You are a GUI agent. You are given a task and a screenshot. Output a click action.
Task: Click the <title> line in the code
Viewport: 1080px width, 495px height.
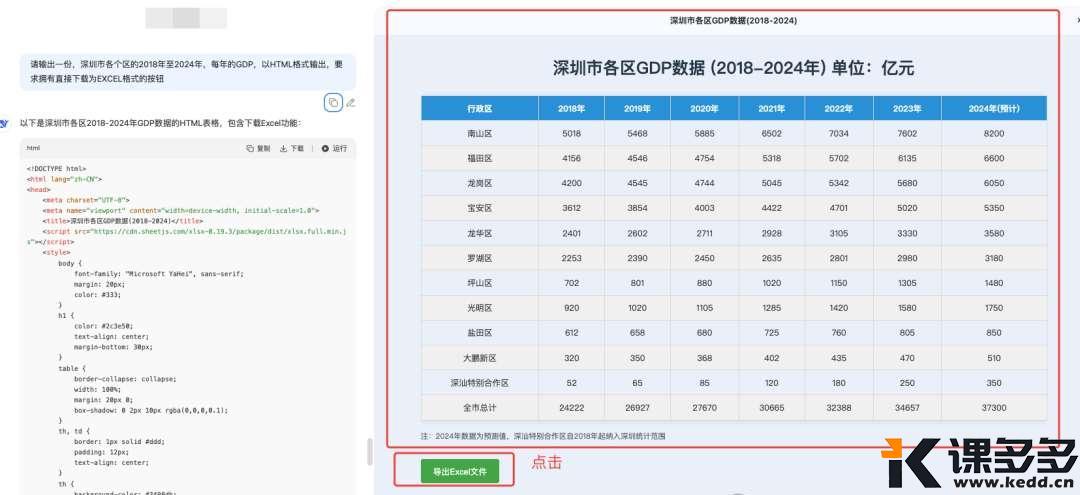pos(123,221)
